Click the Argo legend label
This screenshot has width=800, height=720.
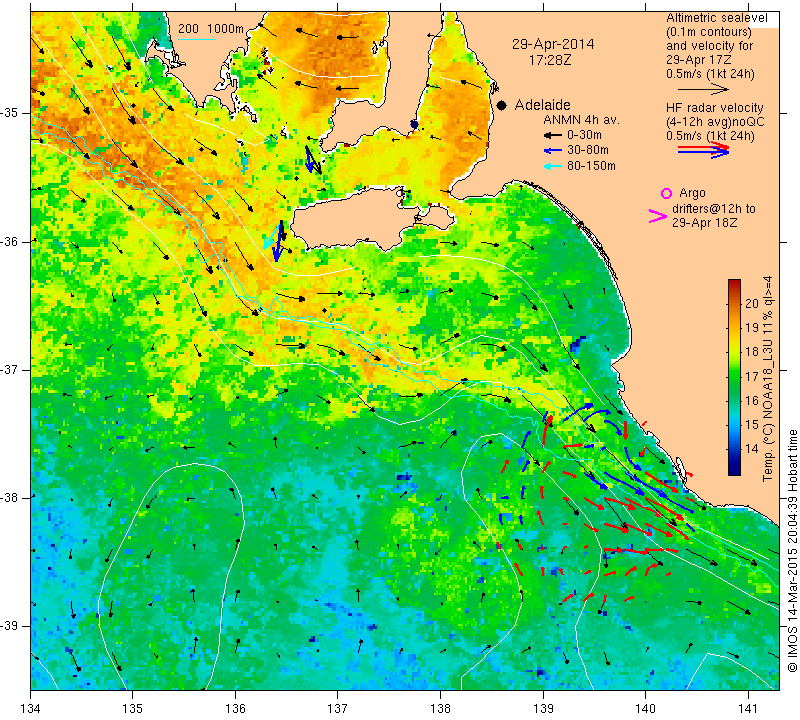(692, 193)
